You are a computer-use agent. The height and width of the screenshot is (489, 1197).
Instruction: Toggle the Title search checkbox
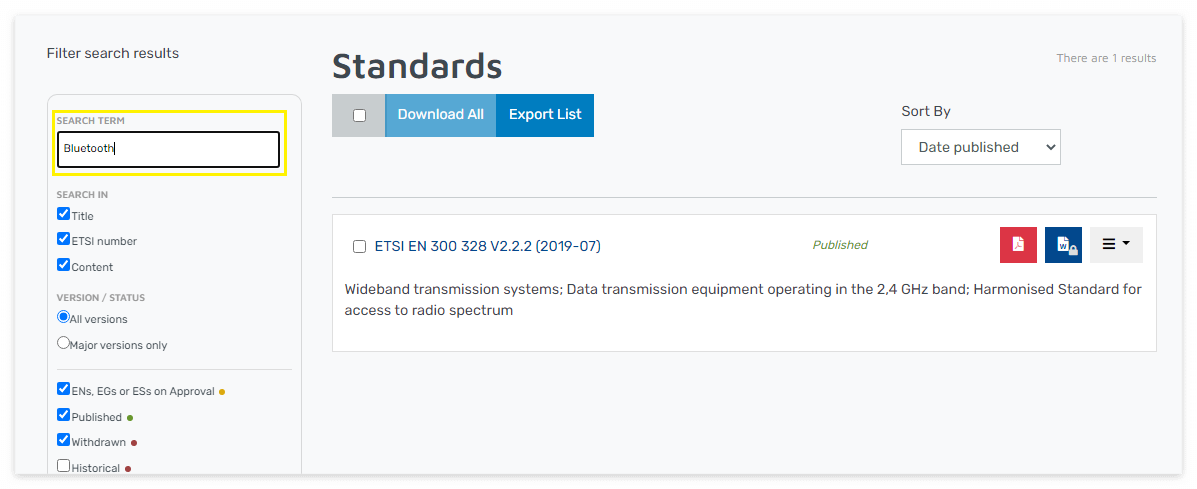point(63,214)
